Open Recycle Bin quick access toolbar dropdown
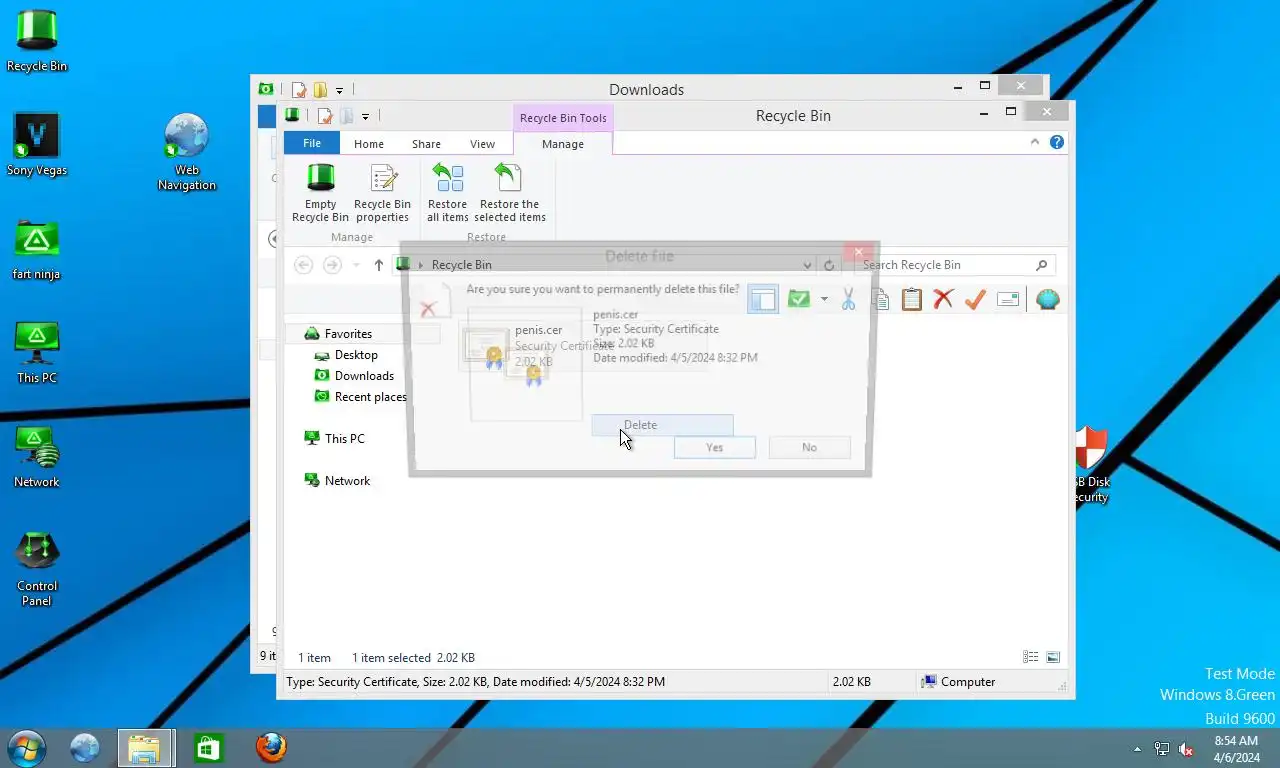 (365, 116)
